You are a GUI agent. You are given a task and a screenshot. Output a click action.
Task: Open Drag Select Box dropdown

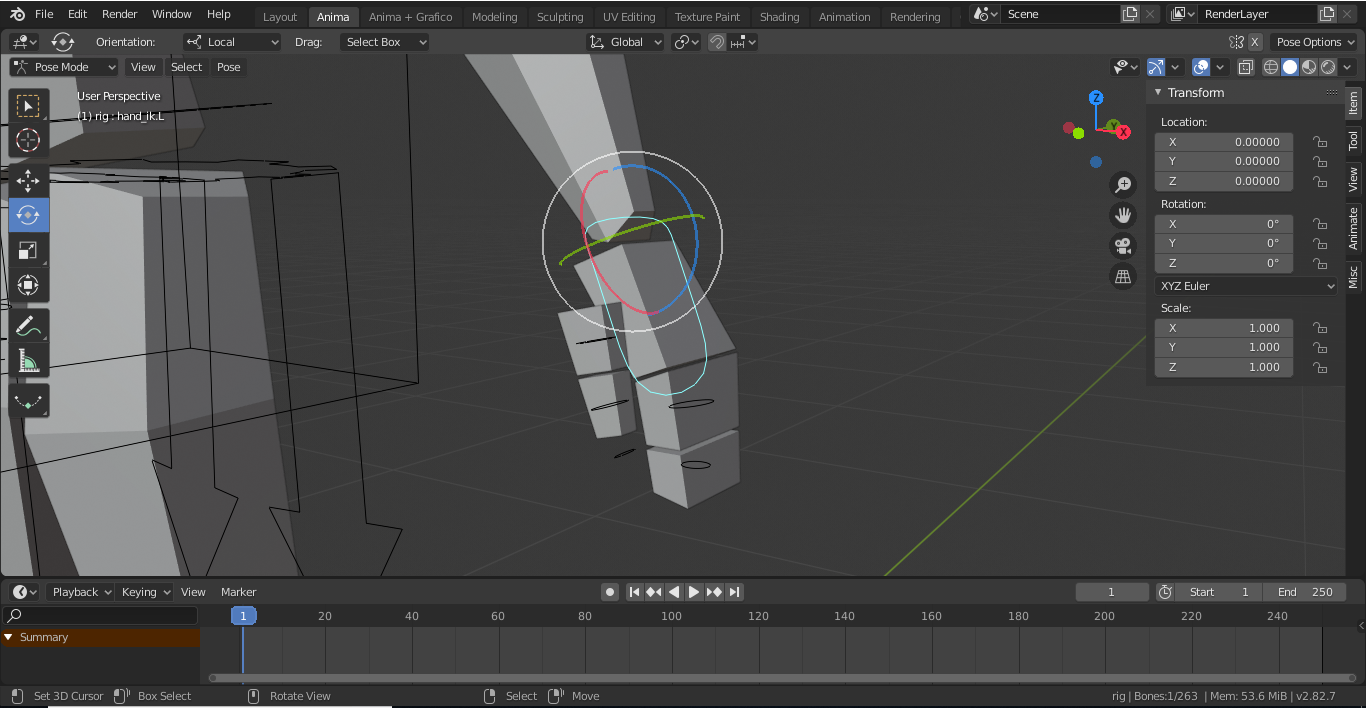click(x=384, y=42)
